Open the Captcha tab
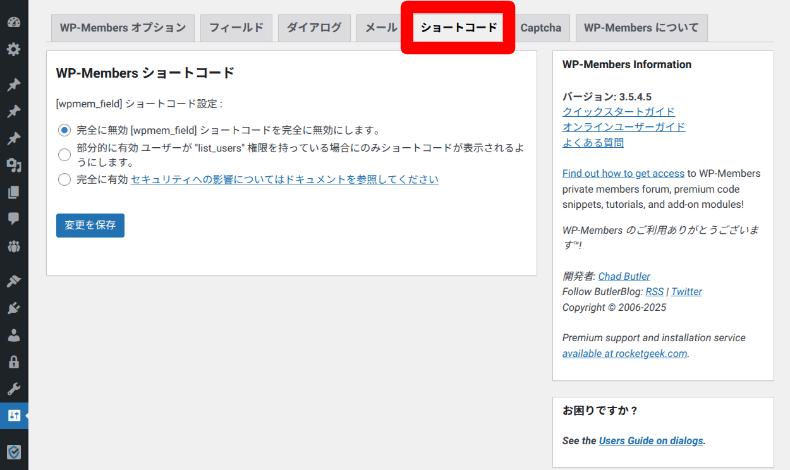The height and width of the screenshot is (470, 790). [541, 28]
